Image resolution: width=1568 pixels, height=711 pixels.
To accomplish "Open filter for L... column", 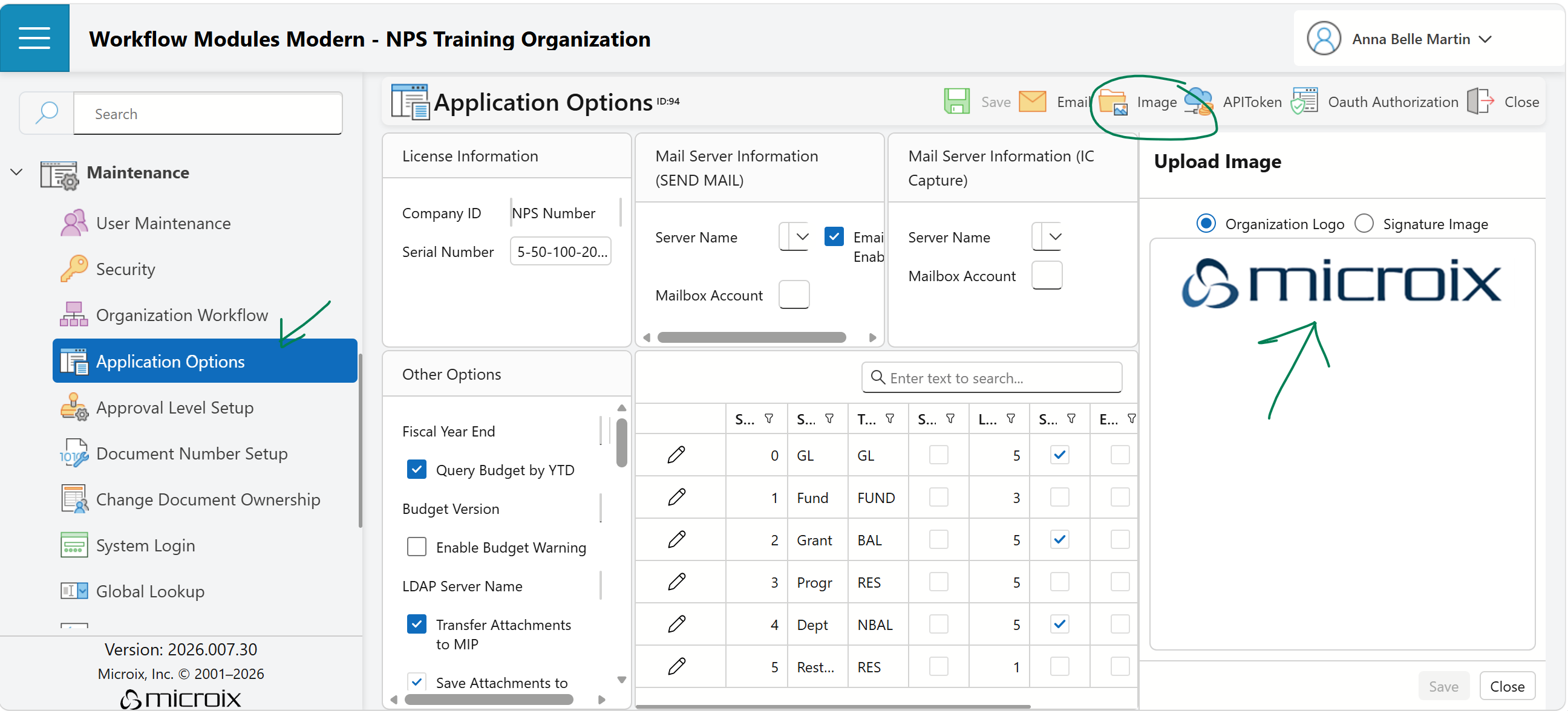I will [x=1010, y=418].
